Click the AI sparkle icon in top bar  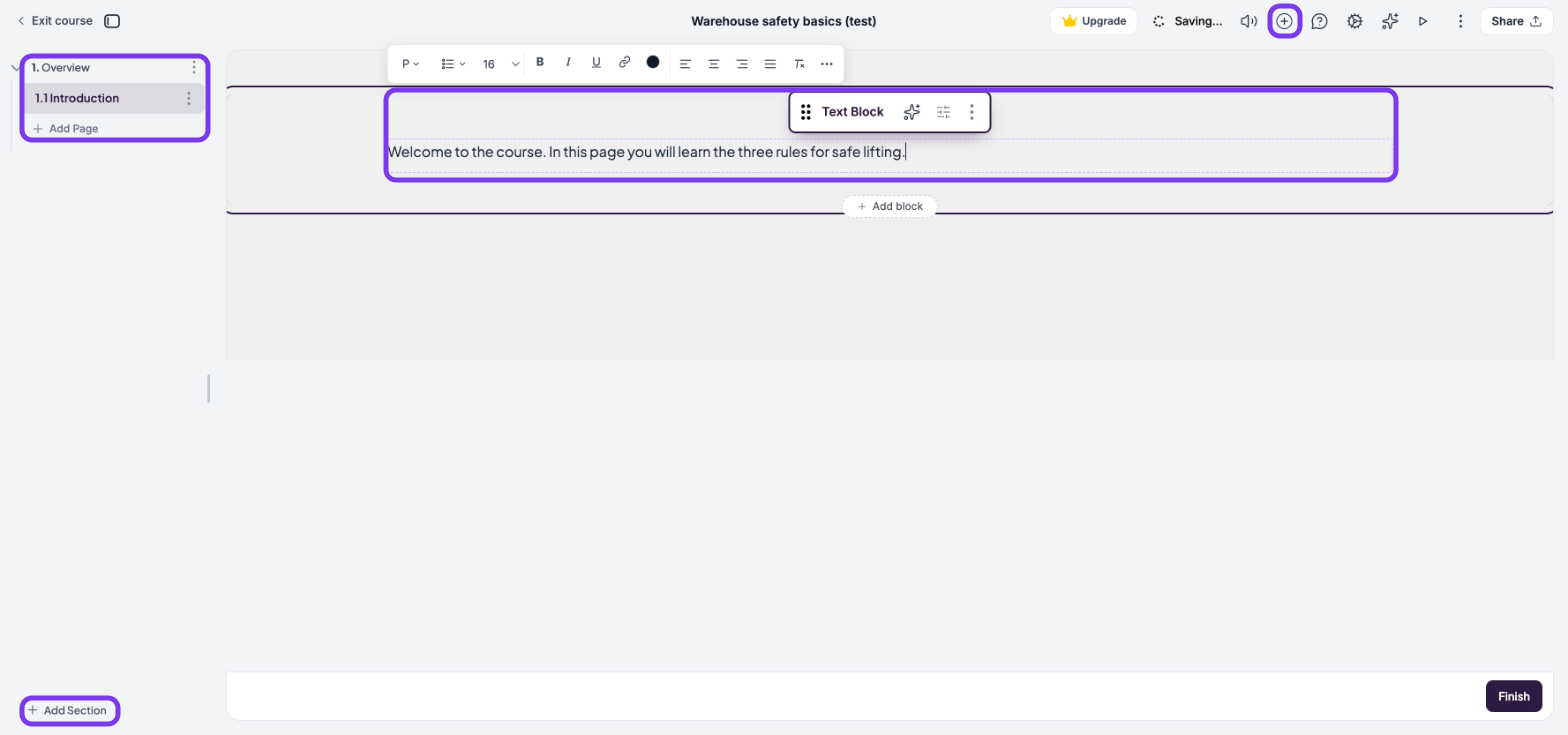pyautogui.click(x=1389, y=21)
